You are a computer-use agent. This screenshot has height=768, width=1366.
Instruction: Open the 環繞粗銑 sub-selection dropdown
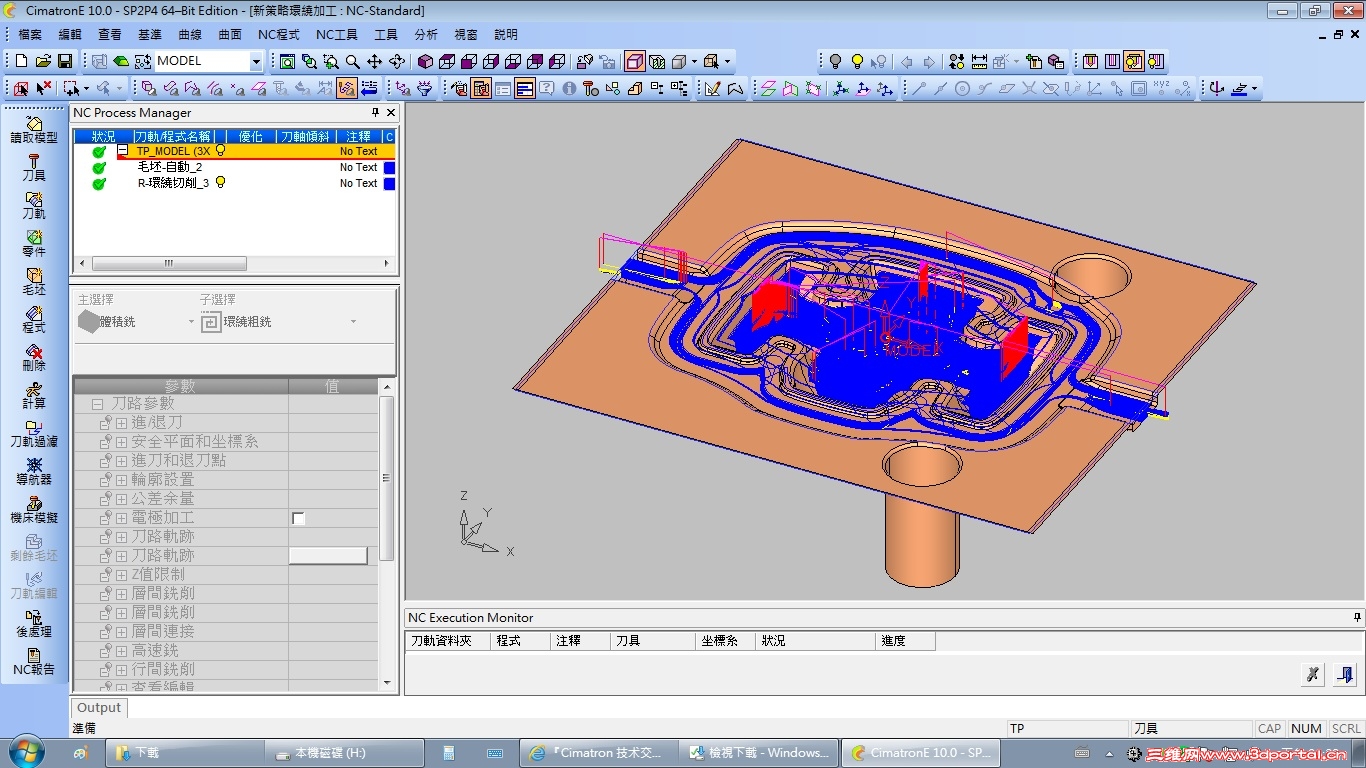point(353,322)
